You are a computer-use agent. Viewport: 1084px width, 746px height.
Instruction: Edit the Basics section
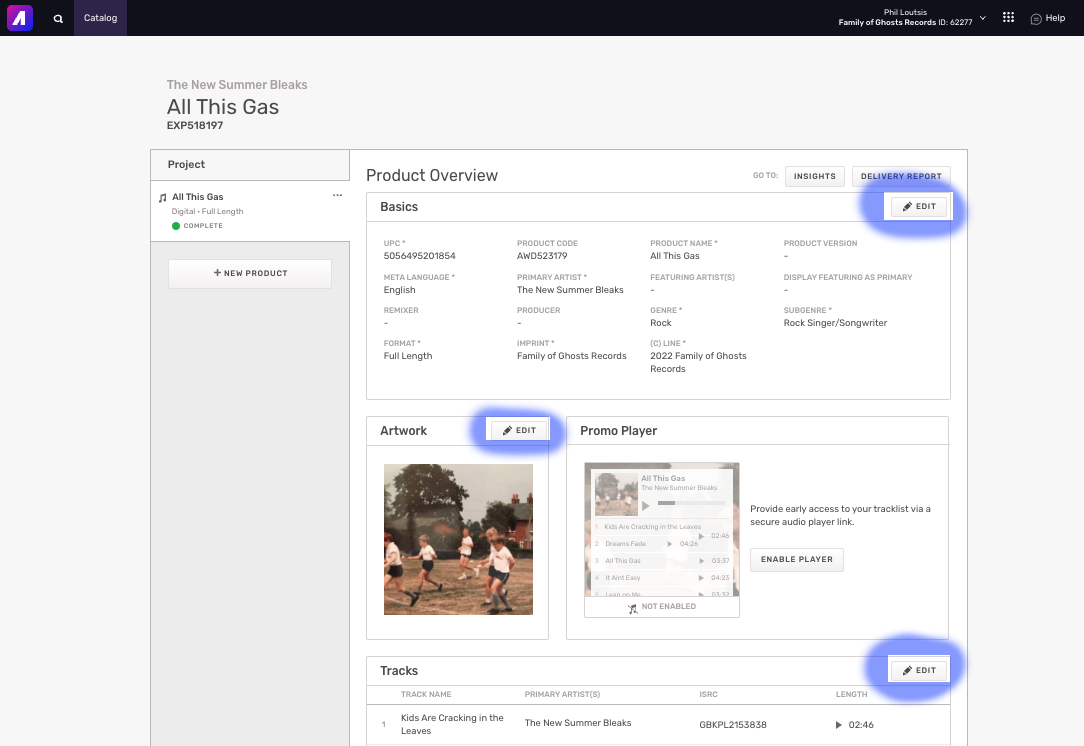919,206
